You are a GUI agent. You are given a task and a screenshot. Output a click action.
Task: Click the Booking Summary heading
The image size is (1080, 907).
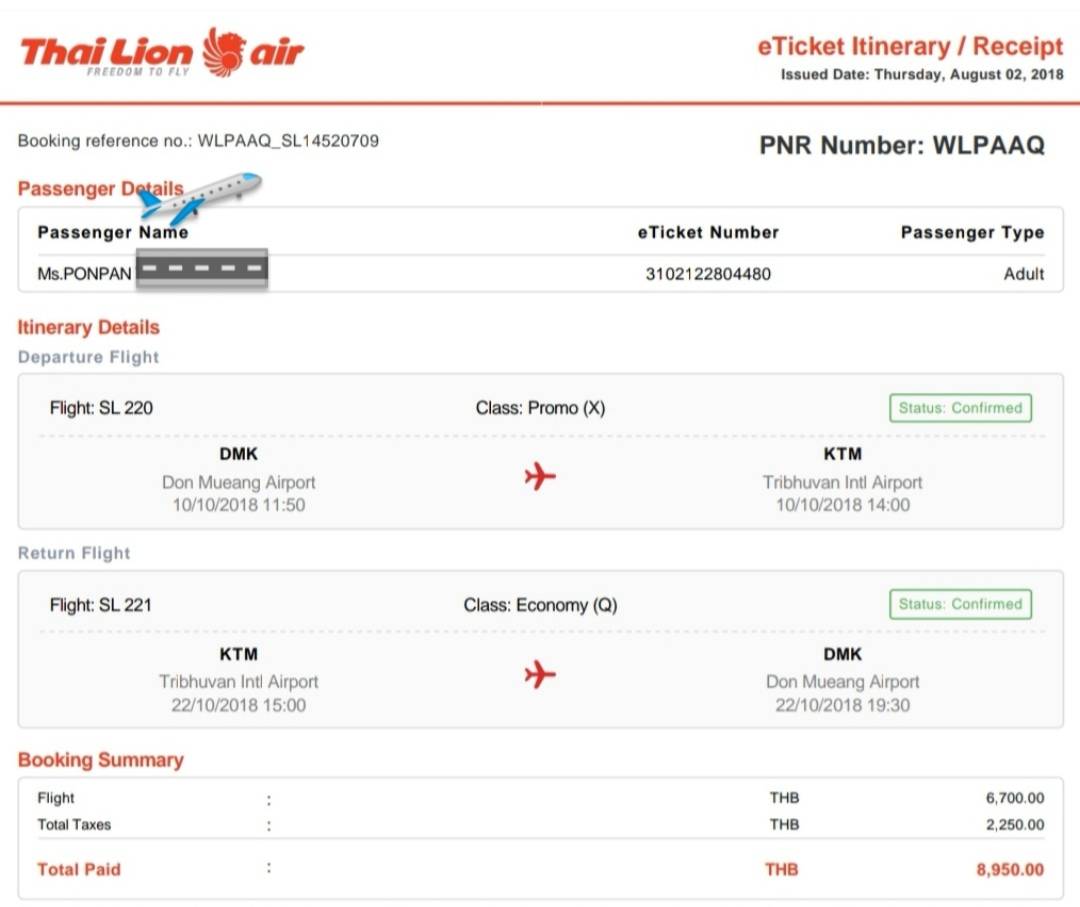pos(101,760)
